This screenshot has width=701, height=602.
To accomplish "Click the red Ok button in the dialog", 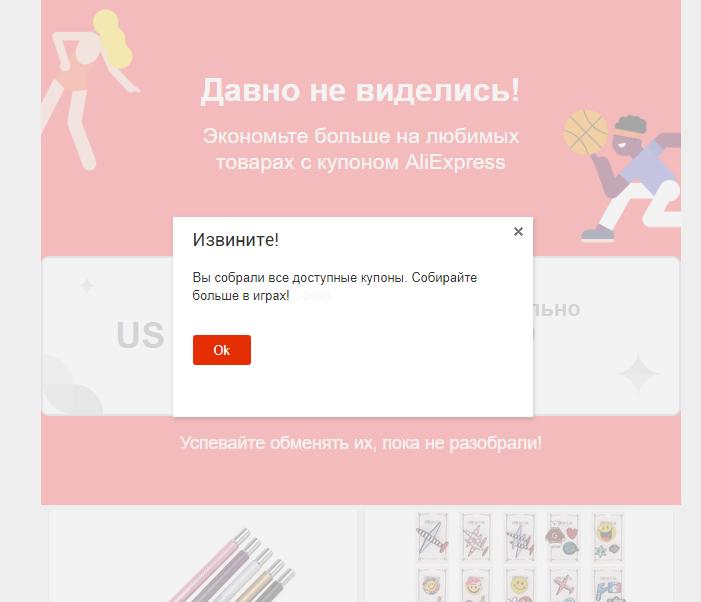I will coord(222,350).
